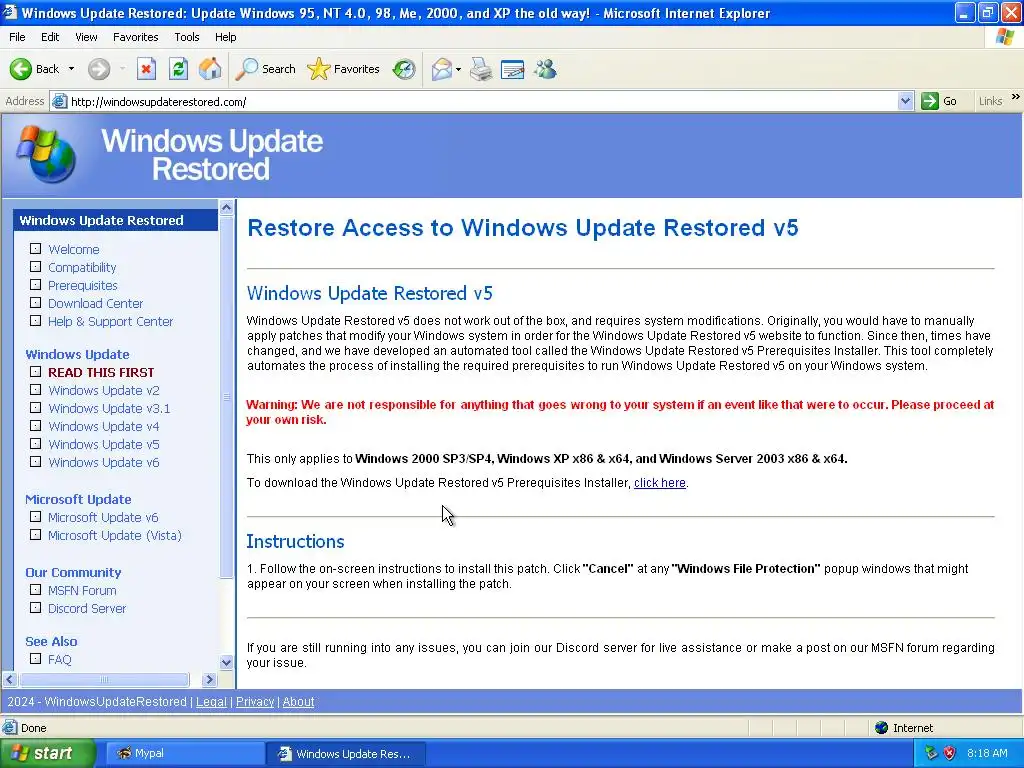The image size is (1024, 768).
Task: Open the Edit menu
Action: (x=50, y=37)
